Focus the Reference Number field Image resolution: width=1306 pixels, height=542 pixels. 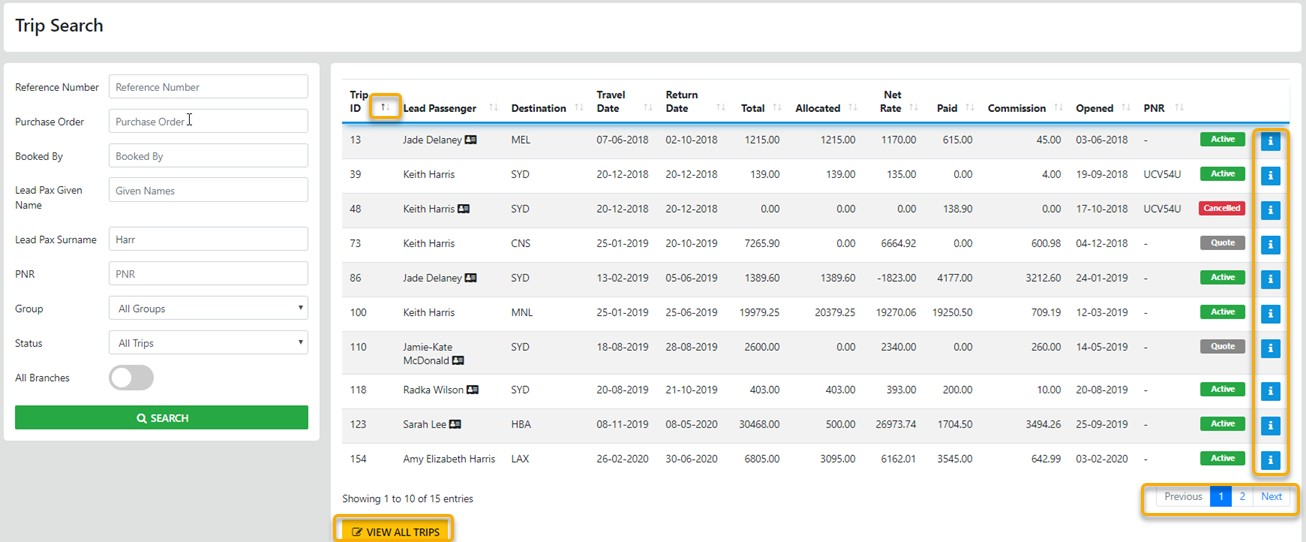(208, 87)
